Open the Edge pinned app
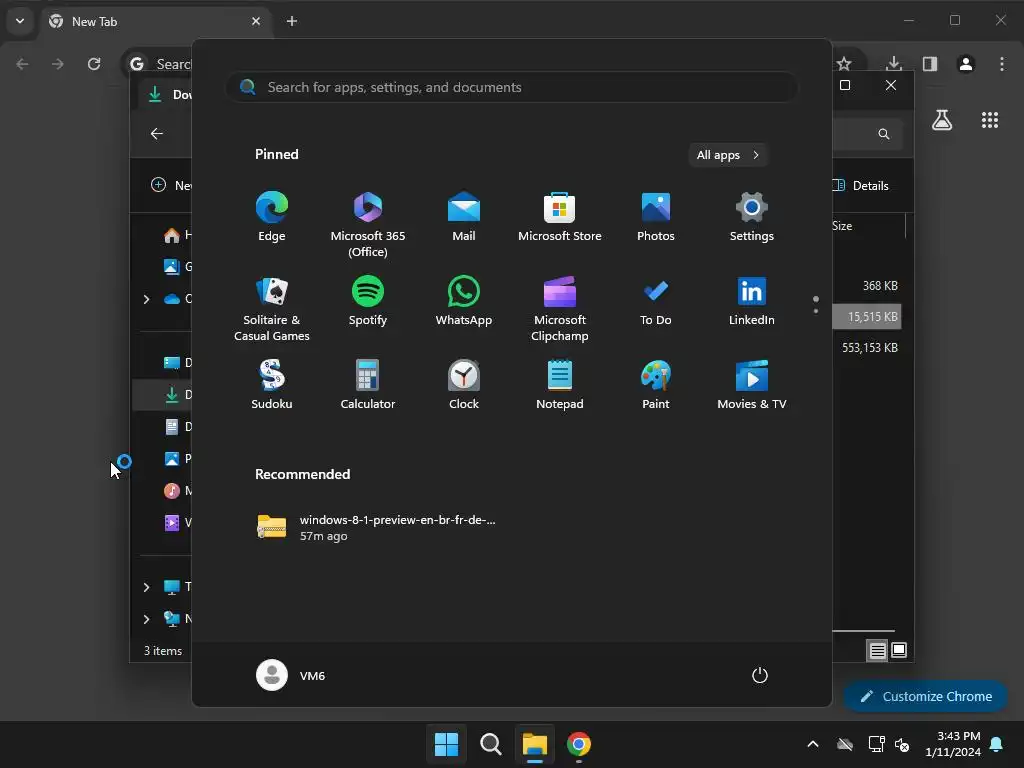This screenshot has height=768, width=1024. click(x=272, y=217)
